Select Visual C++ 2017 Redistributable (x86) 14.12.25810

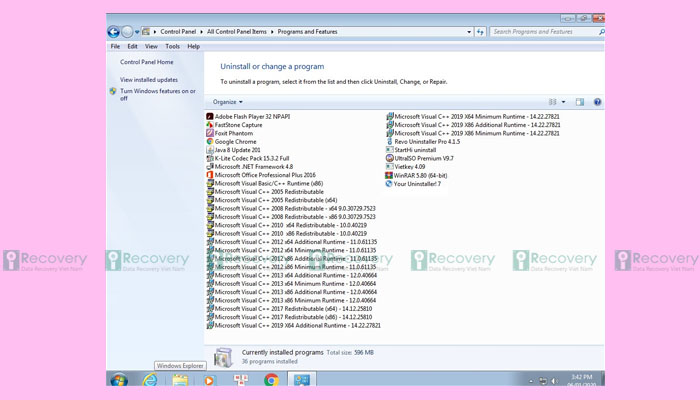click(x=289, y=317)
